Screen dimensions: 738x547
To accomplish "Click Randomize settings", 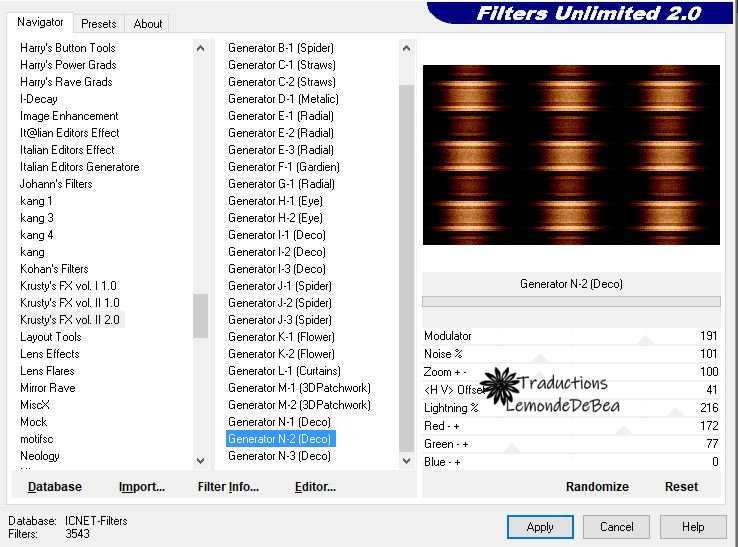I will (x=597, y=487).
